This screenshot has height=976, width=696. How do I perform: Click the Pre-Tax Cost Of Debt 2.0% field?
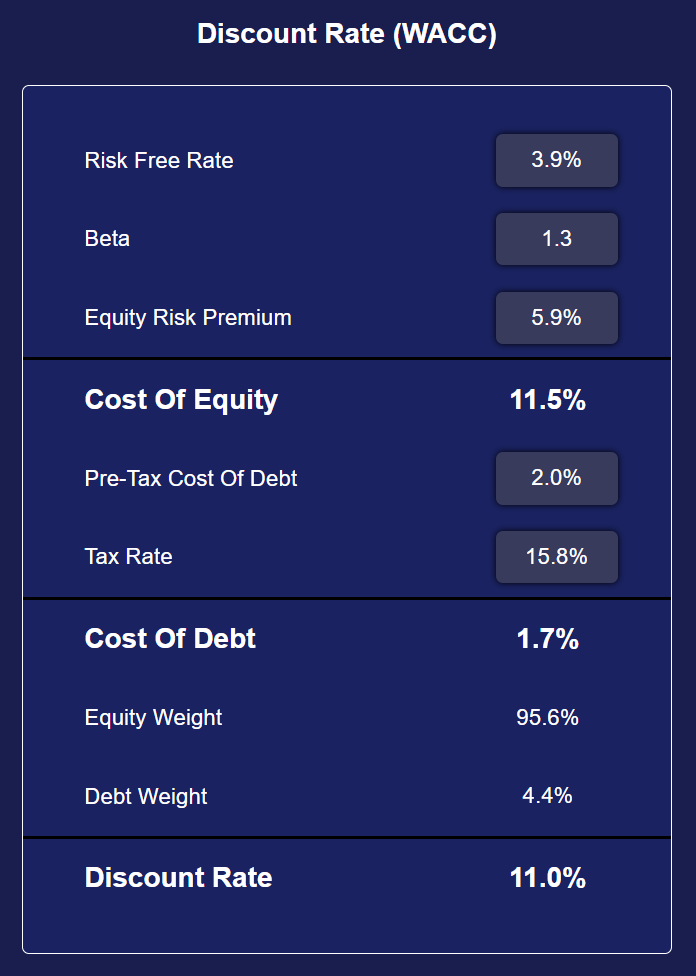point(557,478)
